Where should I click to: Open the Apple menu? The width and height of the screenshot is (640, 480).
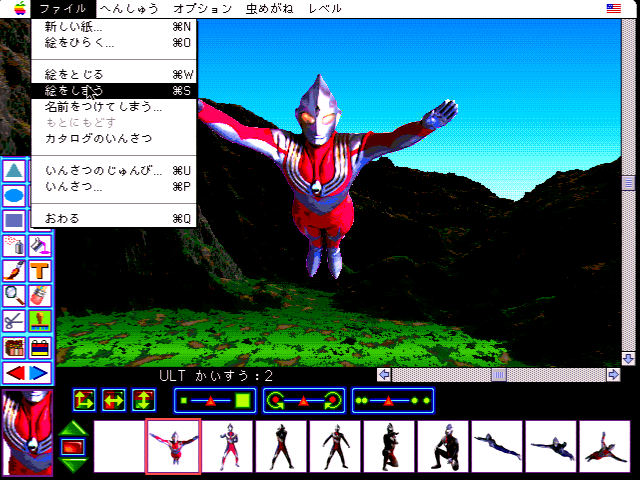click(20, 9)
